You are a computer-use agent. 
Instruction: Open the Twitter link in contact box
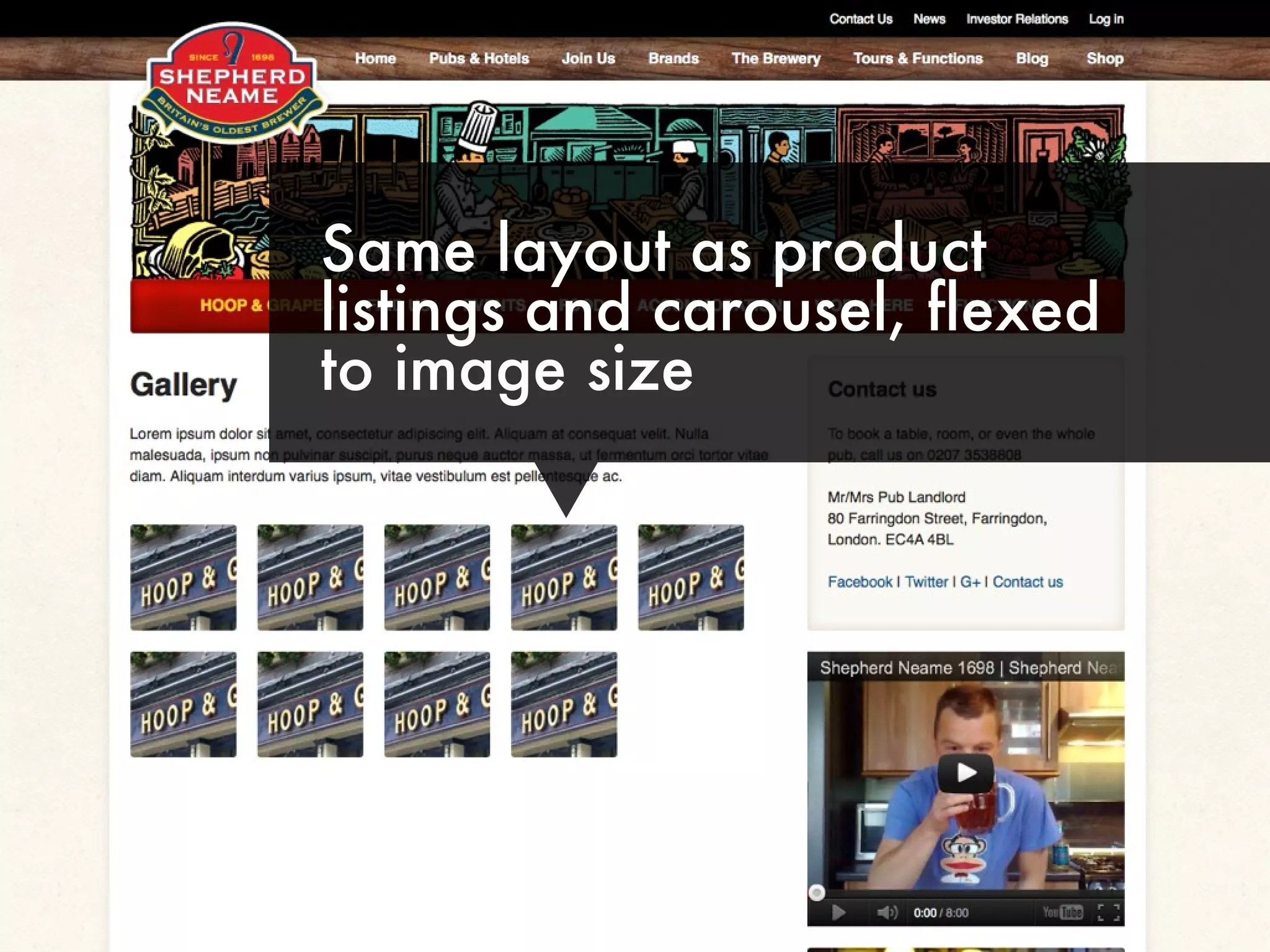pyautogui.click(x=926, y=582)
